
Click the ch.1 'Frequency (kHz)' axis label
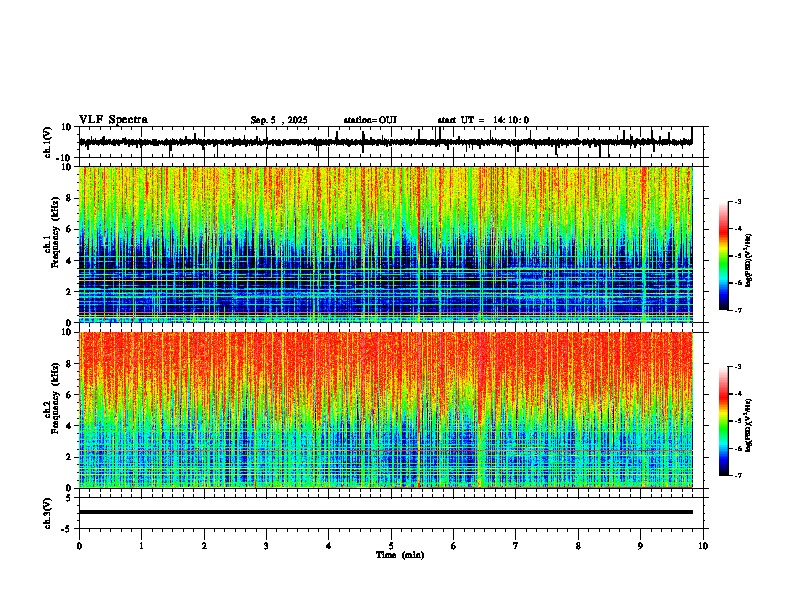click(55, 233)
